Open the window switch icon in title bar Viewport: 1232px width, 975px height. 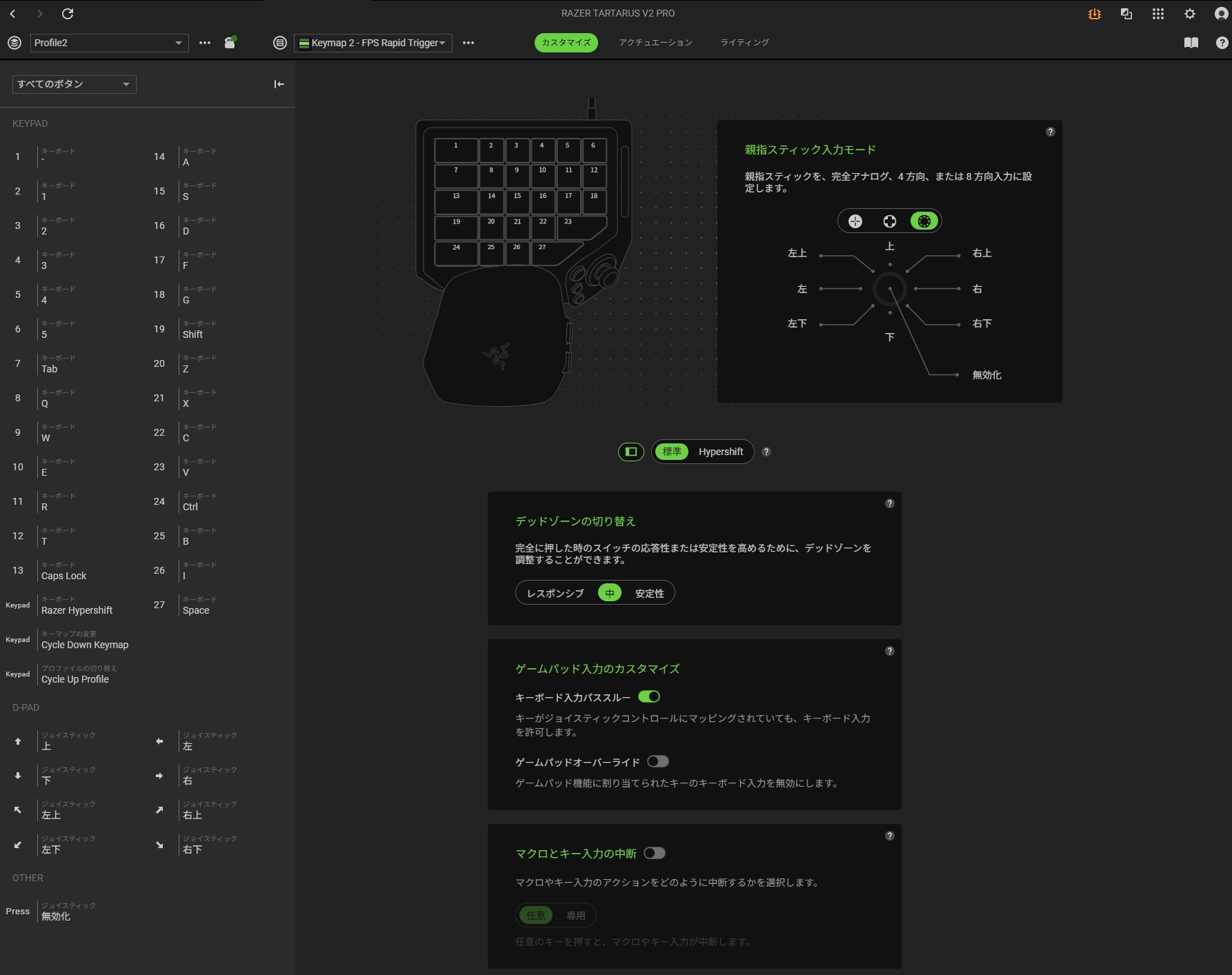click(1126, 14)
